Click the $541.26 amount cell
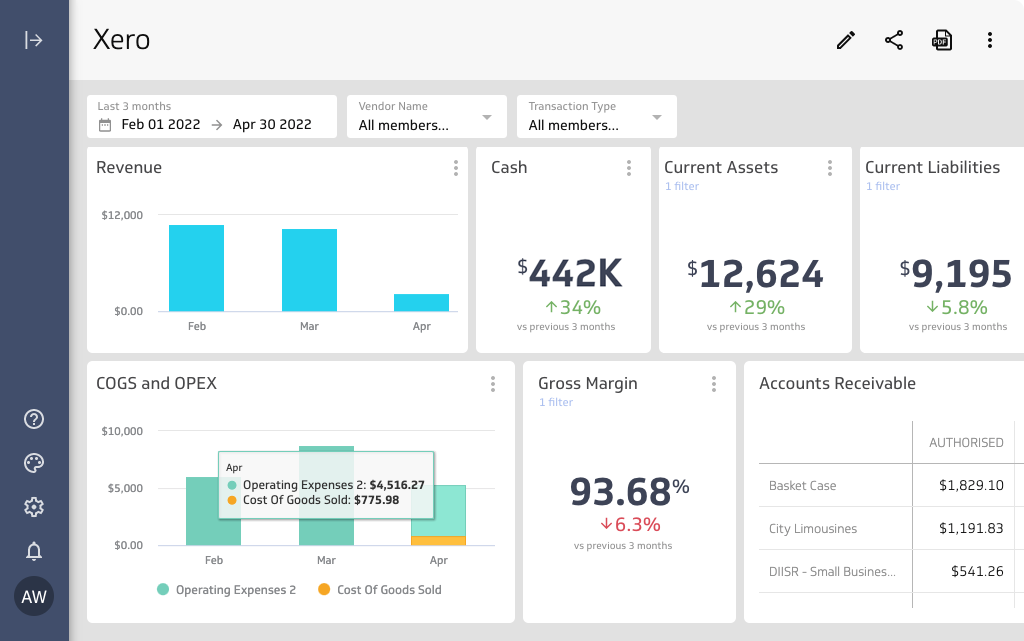 point(977,572)
